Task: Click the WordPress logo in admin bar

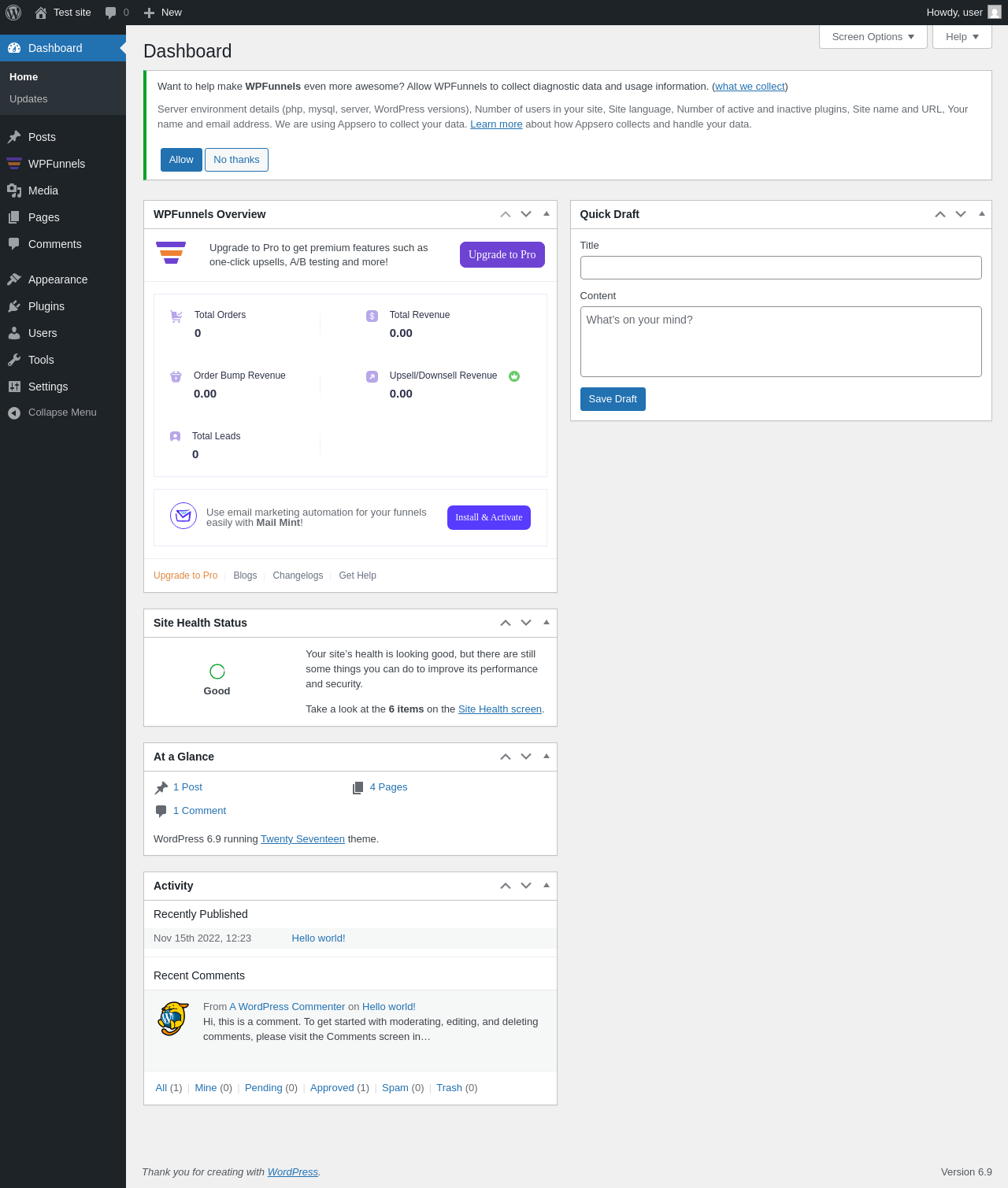Action: (13, 13)
